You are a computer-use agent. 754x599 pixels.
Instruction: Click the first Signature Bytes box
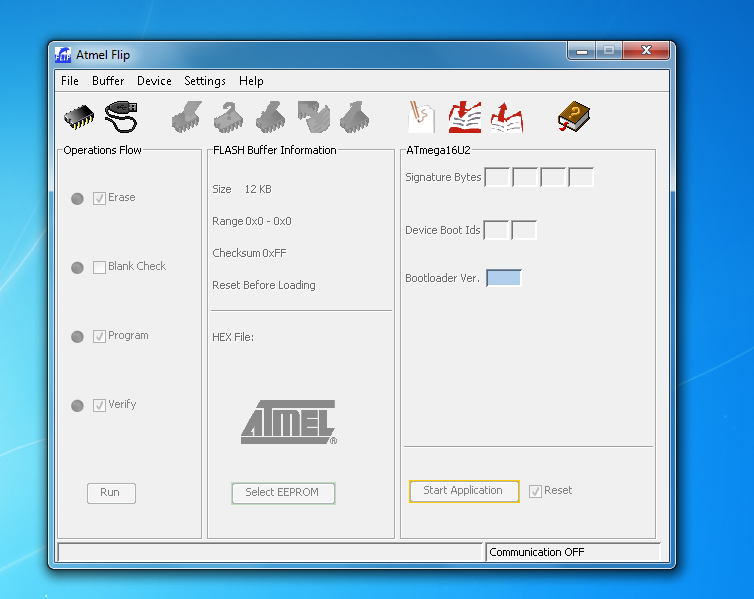click(497, 177)
